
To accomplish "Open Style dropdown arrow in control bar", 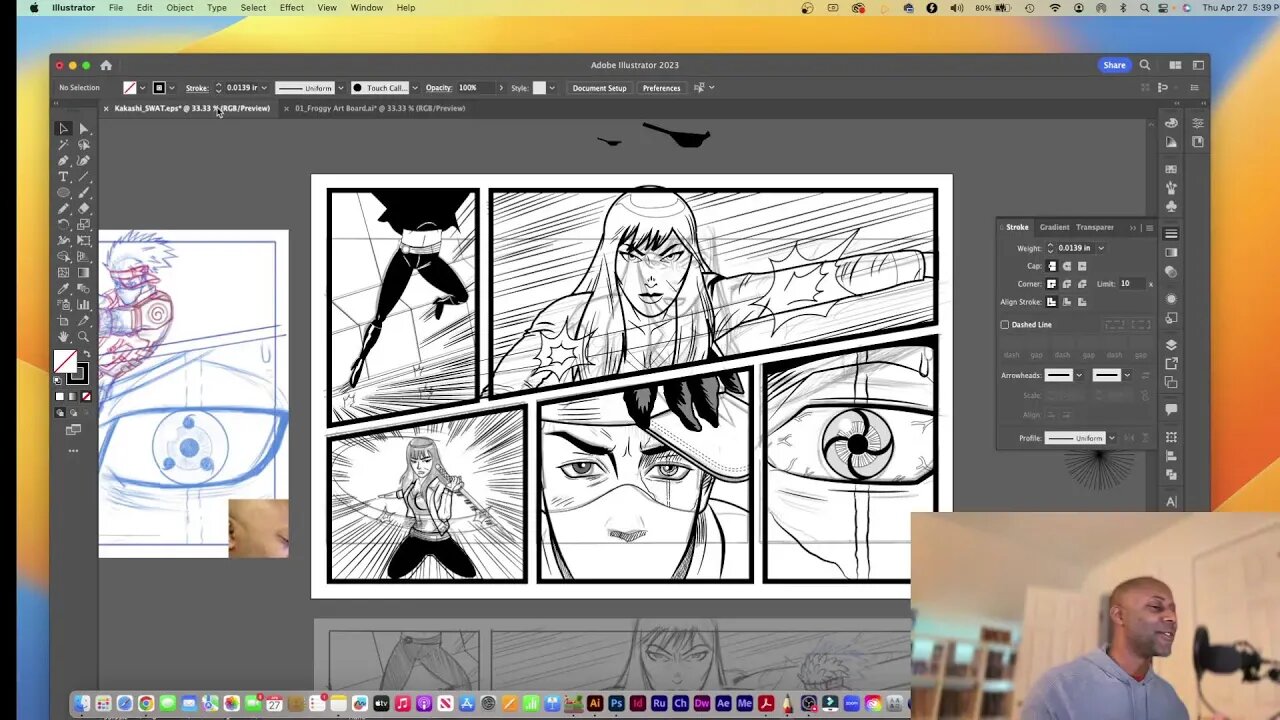I will (551, 88).
